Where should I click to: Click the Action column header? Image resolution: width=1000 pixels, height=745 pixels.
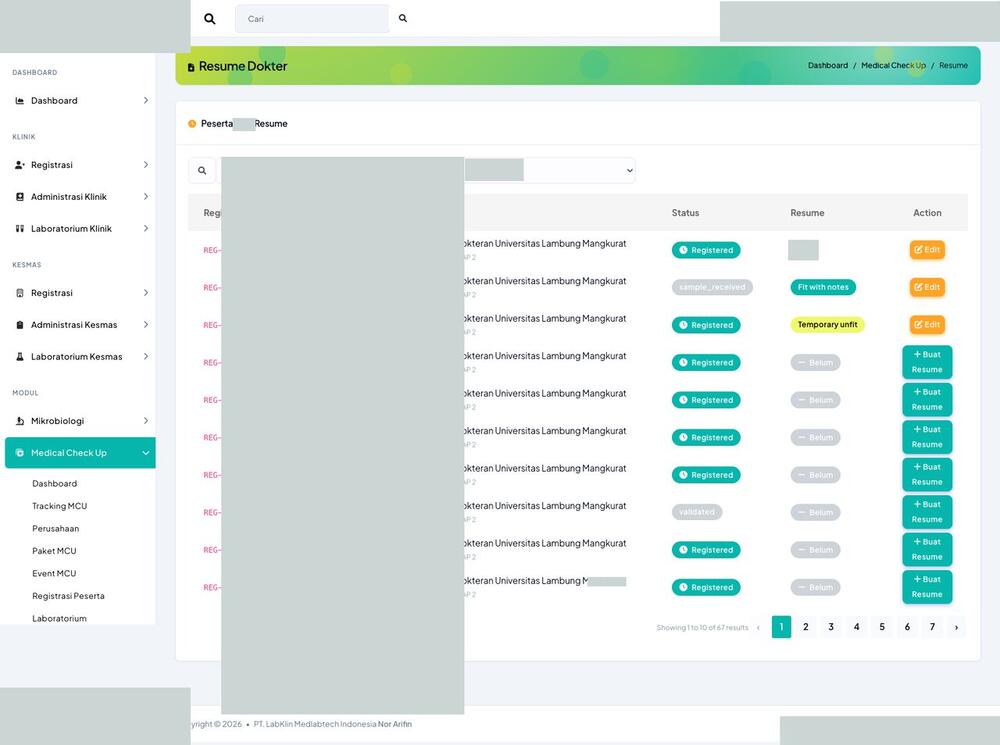click(x=927, y=213)
